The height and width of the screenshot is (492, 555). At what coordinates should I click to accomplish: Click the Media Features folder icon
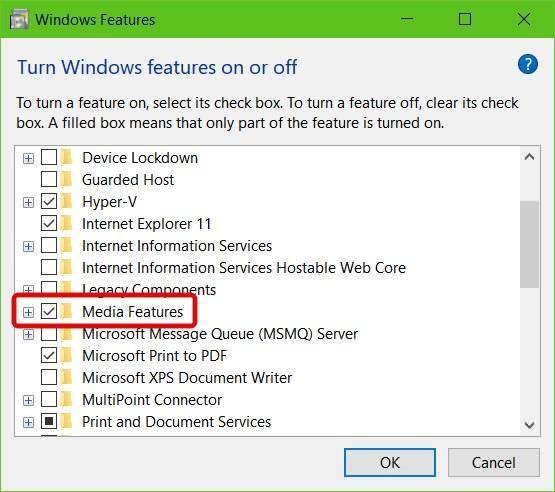[67, 311]
